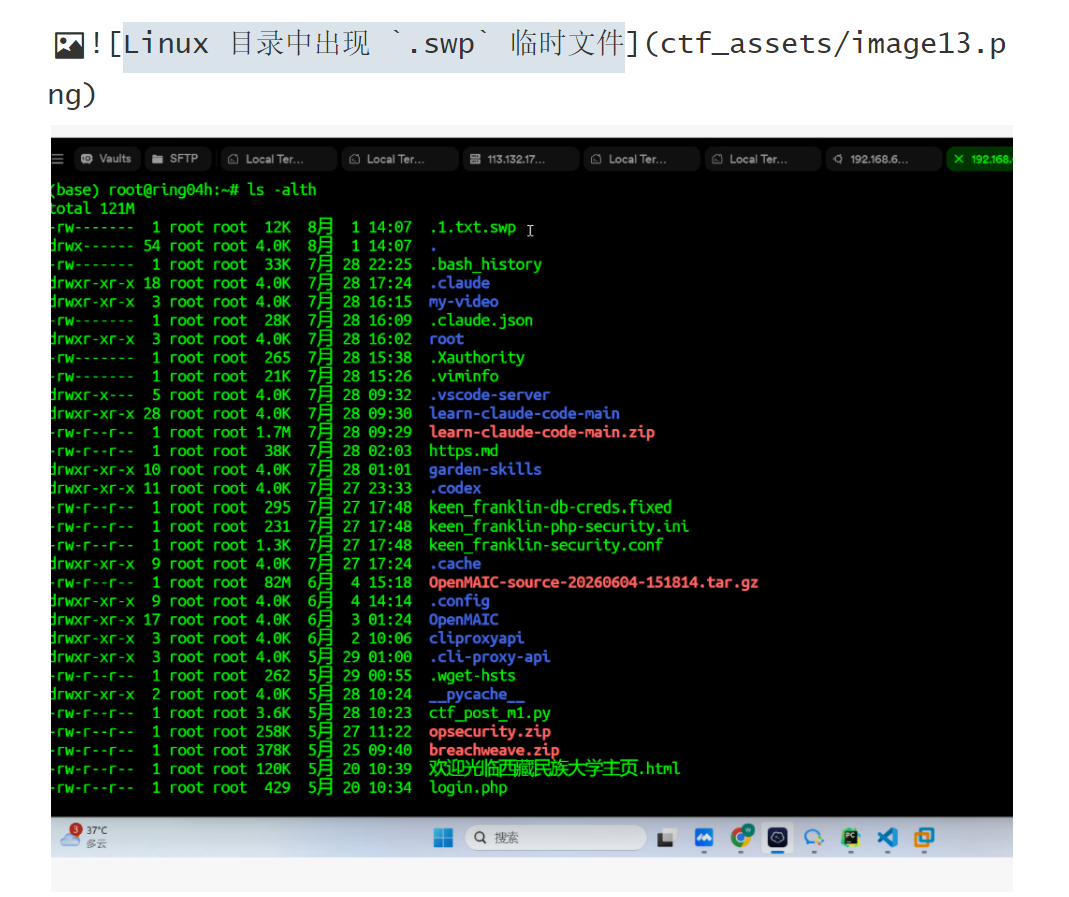Viewport: 1069px width, 897px height.
Task: Click the .viminfo file name
Action: (464, 376)
